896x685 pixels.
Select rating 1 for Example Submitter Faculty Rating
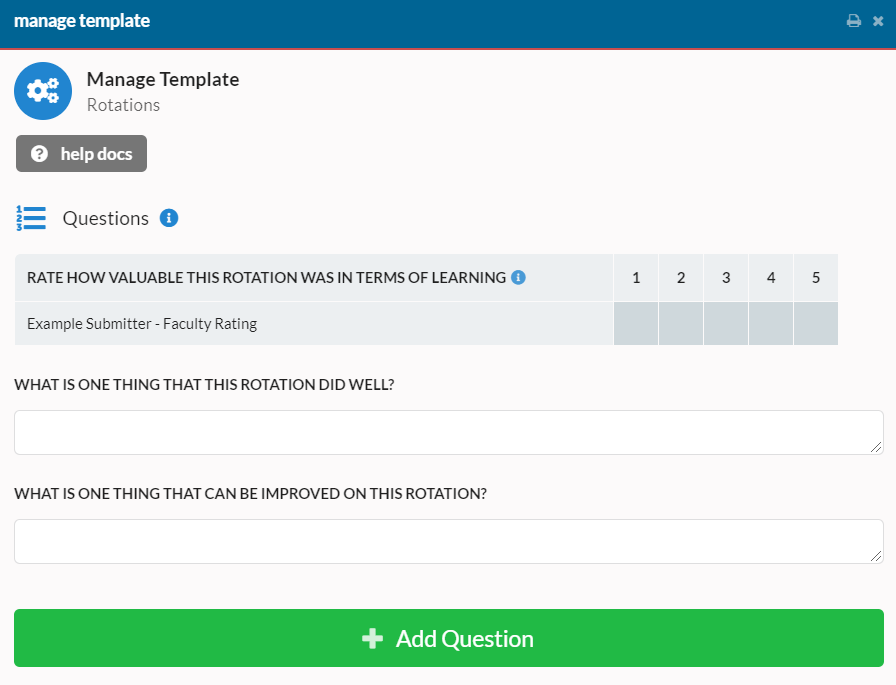636,323
